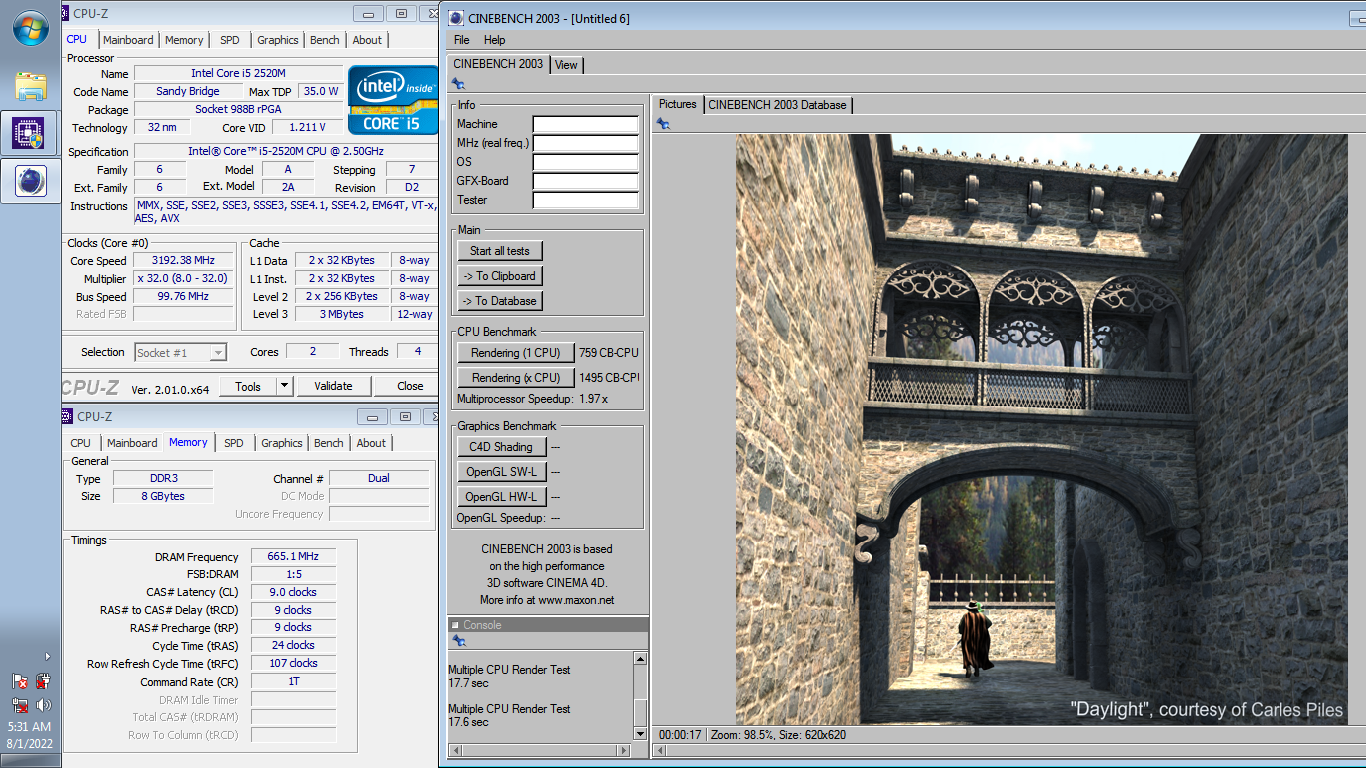Click pin icon in the Console panel

[458, 641]
